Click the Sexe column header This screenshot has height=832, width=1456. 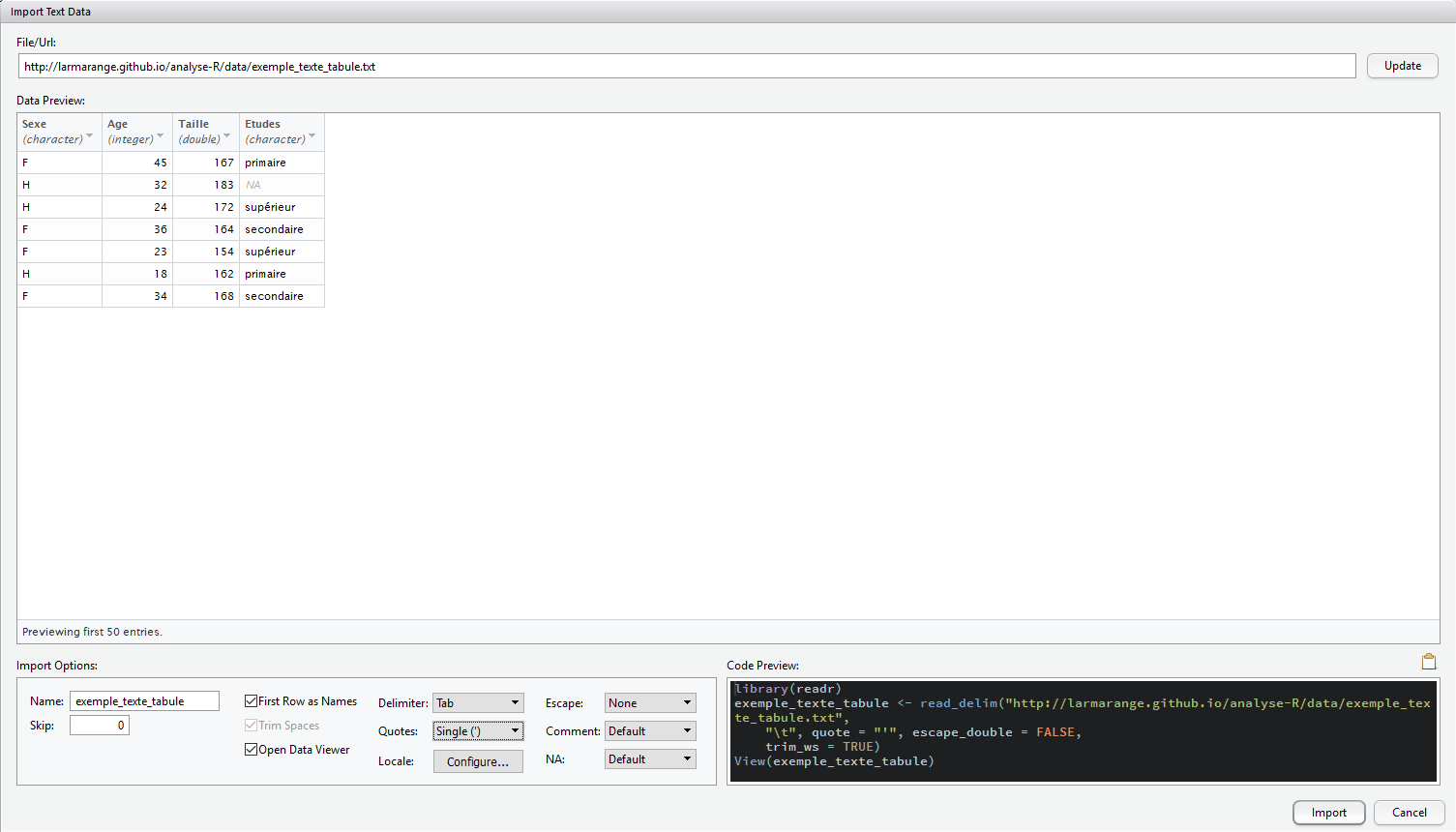click(x=60, y=132)
